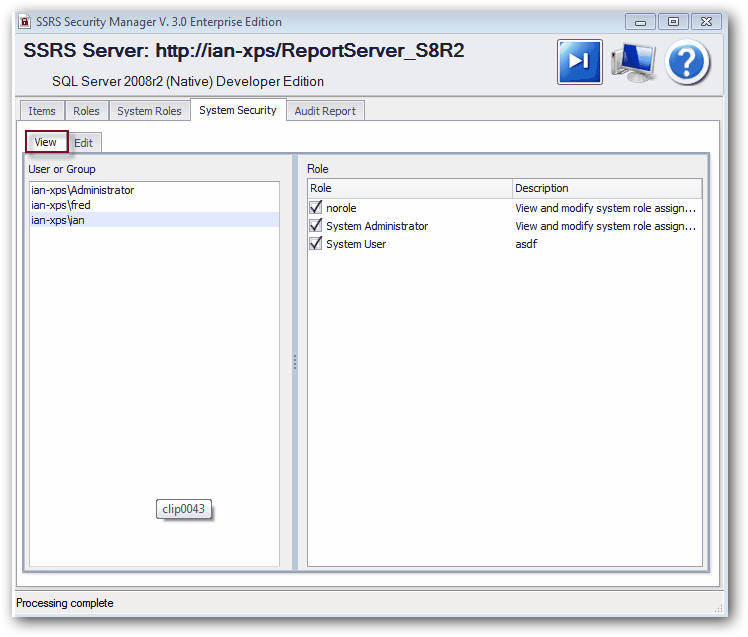Click the blue skip-forward arrow icon

tap(579, 62)
